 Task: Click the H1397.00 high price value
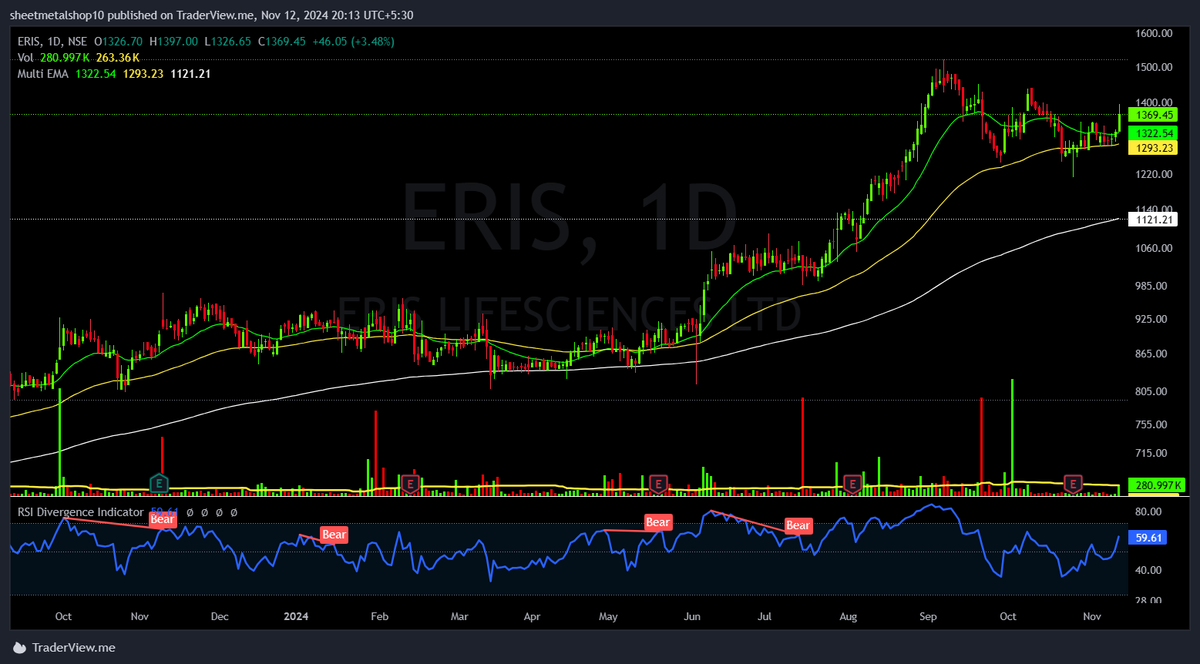pyautogui.click(x=174, y=42)
